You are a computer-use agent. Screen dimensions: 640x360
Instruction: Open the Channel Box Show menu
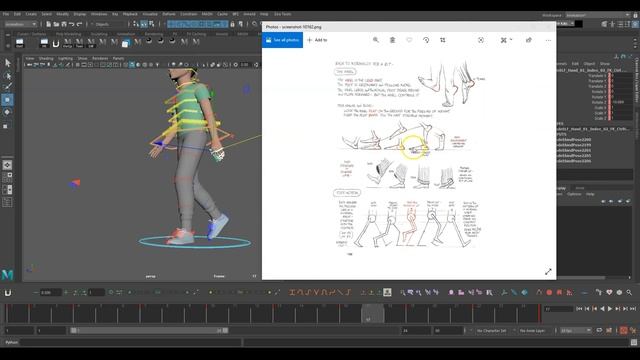[x=605, y=64]
